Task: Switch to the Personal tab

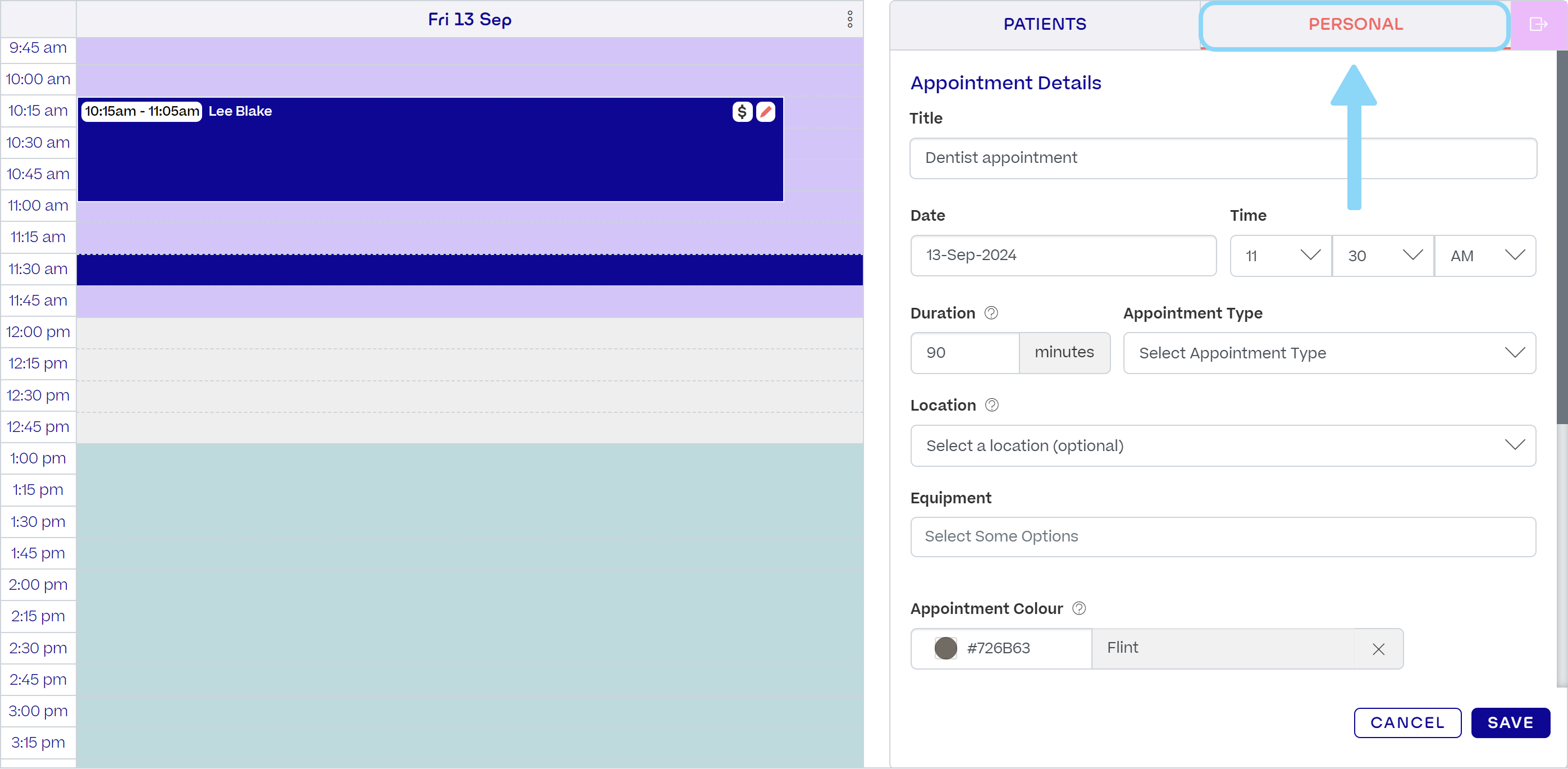Action: coord(1356,24)
